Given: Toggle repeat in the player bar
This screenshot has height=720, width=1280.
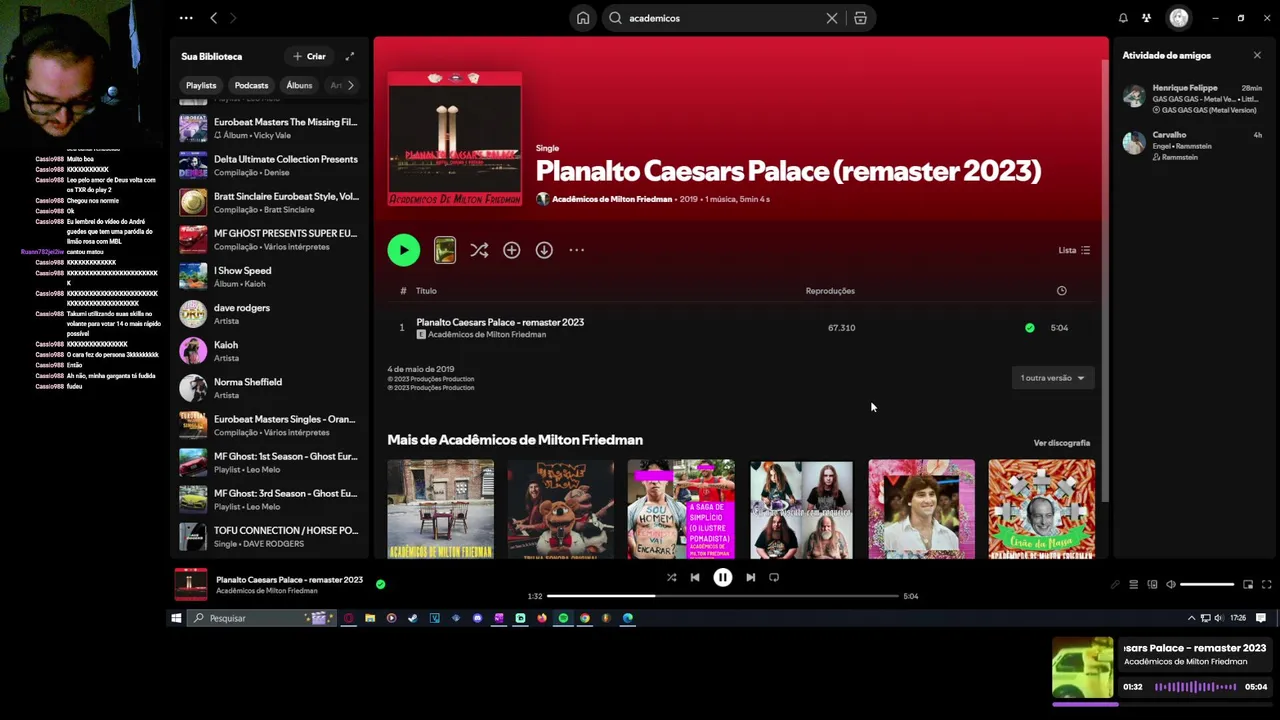Looking at the screenshot, I should click(x=774, y=577).
